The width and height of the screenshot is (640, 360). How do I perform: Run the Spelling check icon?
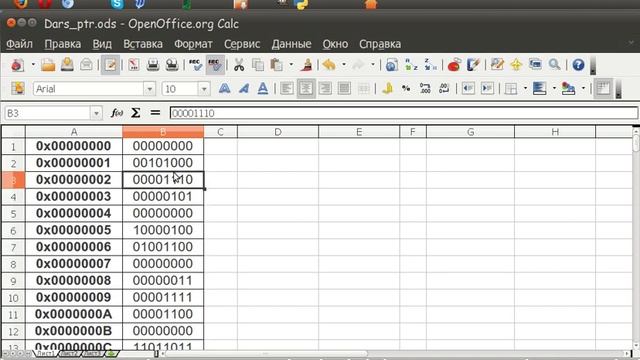click(196, 65)
